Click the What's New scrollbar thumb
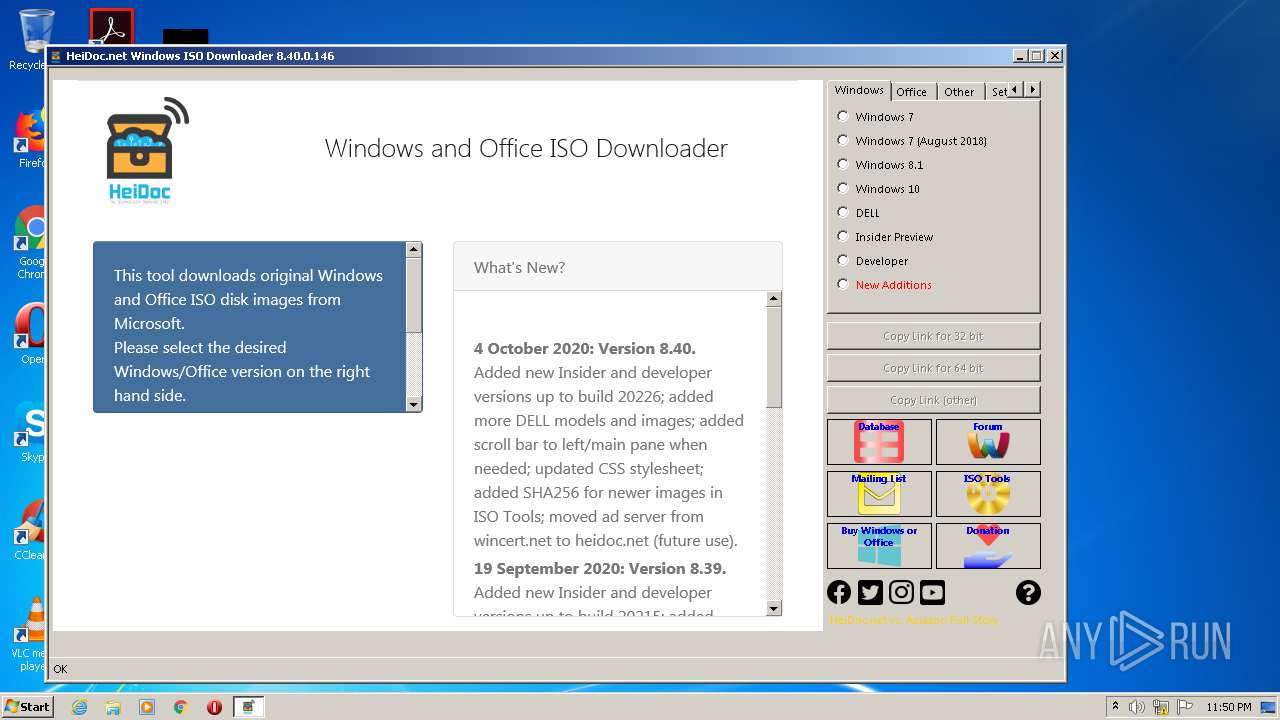Image resolution: width=1280 pixels, height=720 pixels. click(774, 357)
